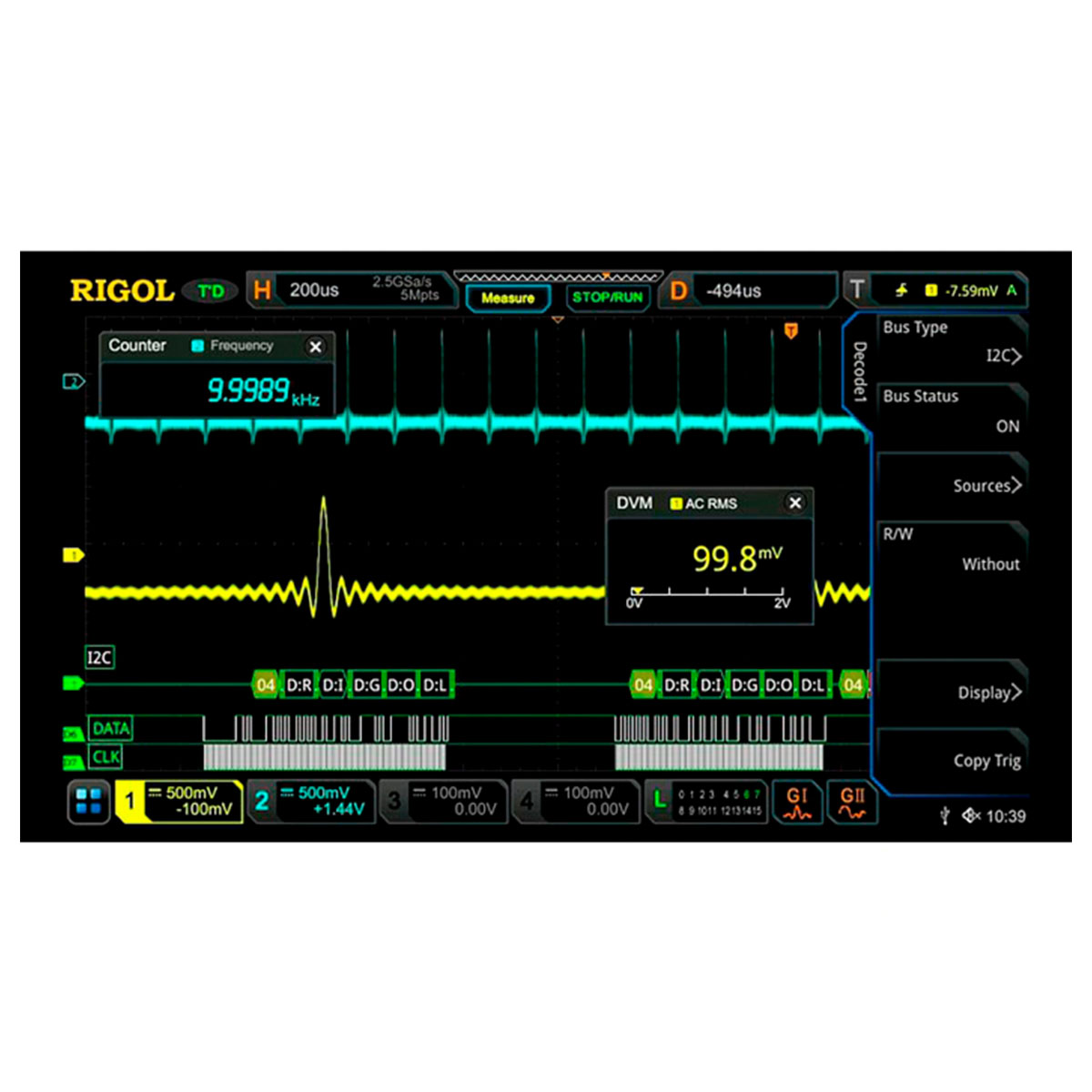The image size is (1092, 1092).
Task: Switch counter measurement from Frequency
Action: (240, 346)
